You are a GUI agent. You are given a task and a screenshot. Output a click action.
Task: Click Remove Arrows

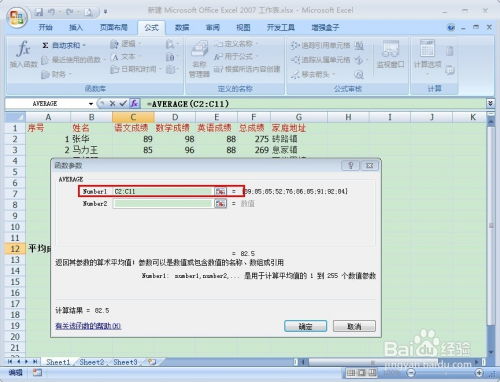[313, 74]
